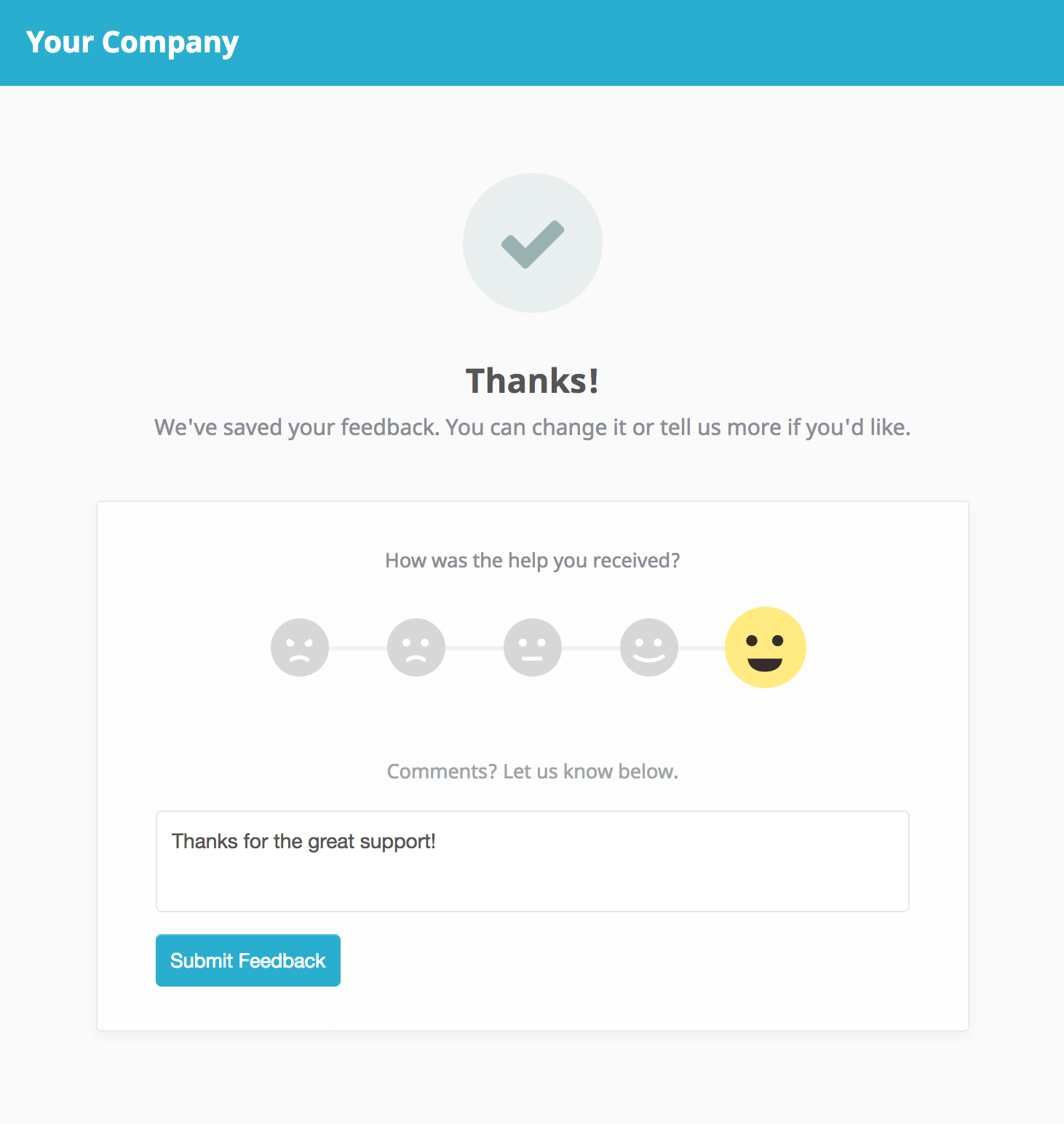Click the track between smiling and yellow faces

[x=702, y=647]
